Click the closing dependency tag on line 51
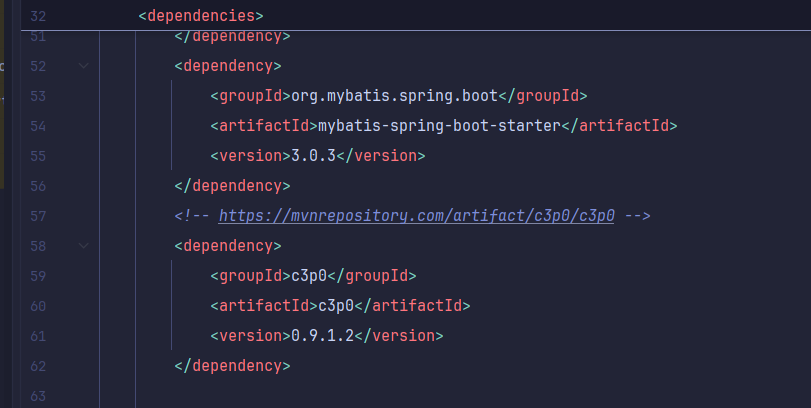Image resolution: width=811 pixels, height=408 pixels. [232, 37]
